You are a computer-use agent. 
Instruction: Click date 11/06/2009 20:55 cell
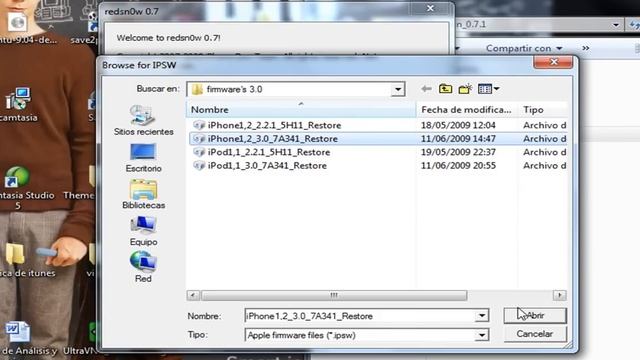458,166
